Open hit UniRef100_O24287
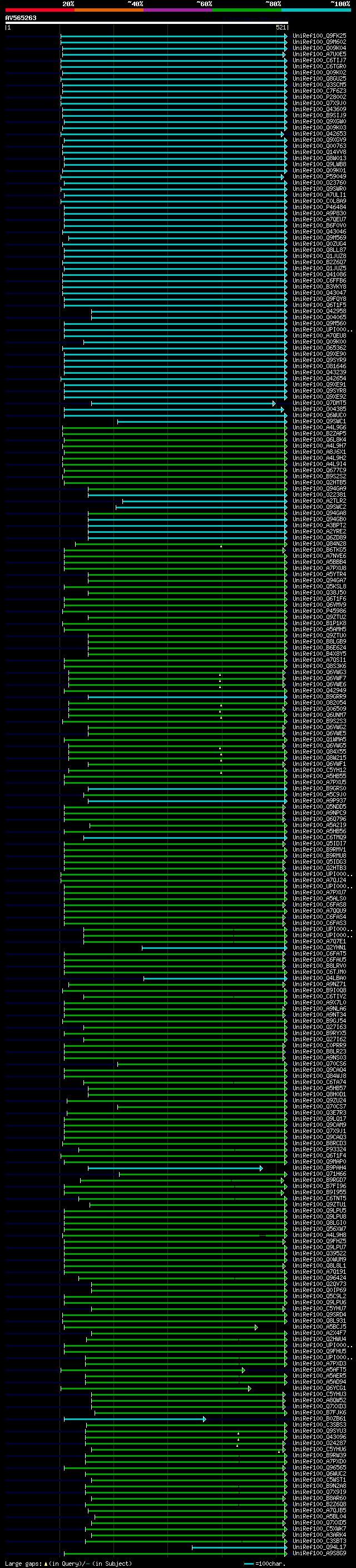The image size is (356, 1568). click(x=319, y=1444)
